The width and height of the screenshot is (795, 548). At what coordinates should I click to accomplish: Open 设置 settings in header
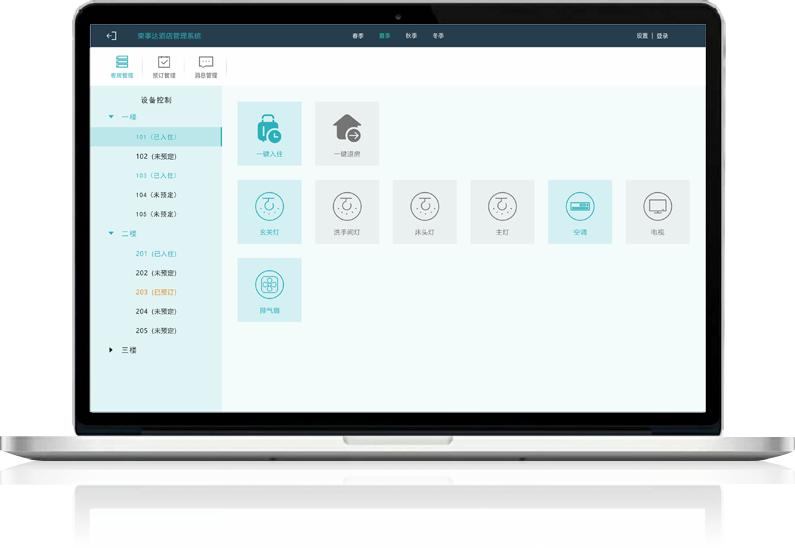(642, 36)
